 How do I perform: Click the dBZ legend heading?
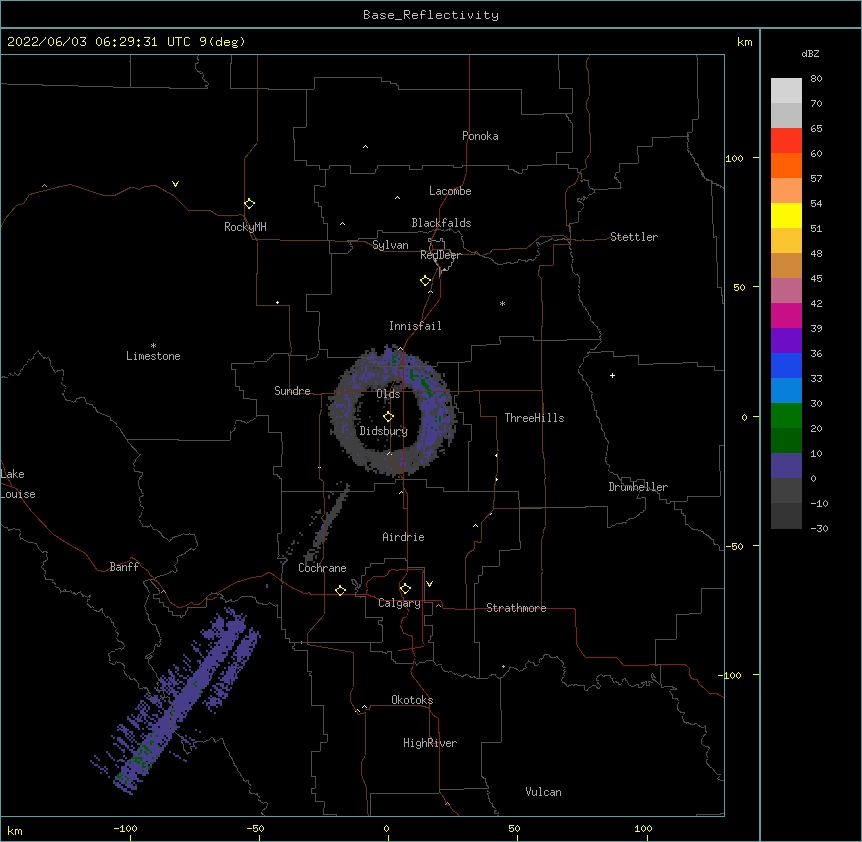(x=810, y=53)
